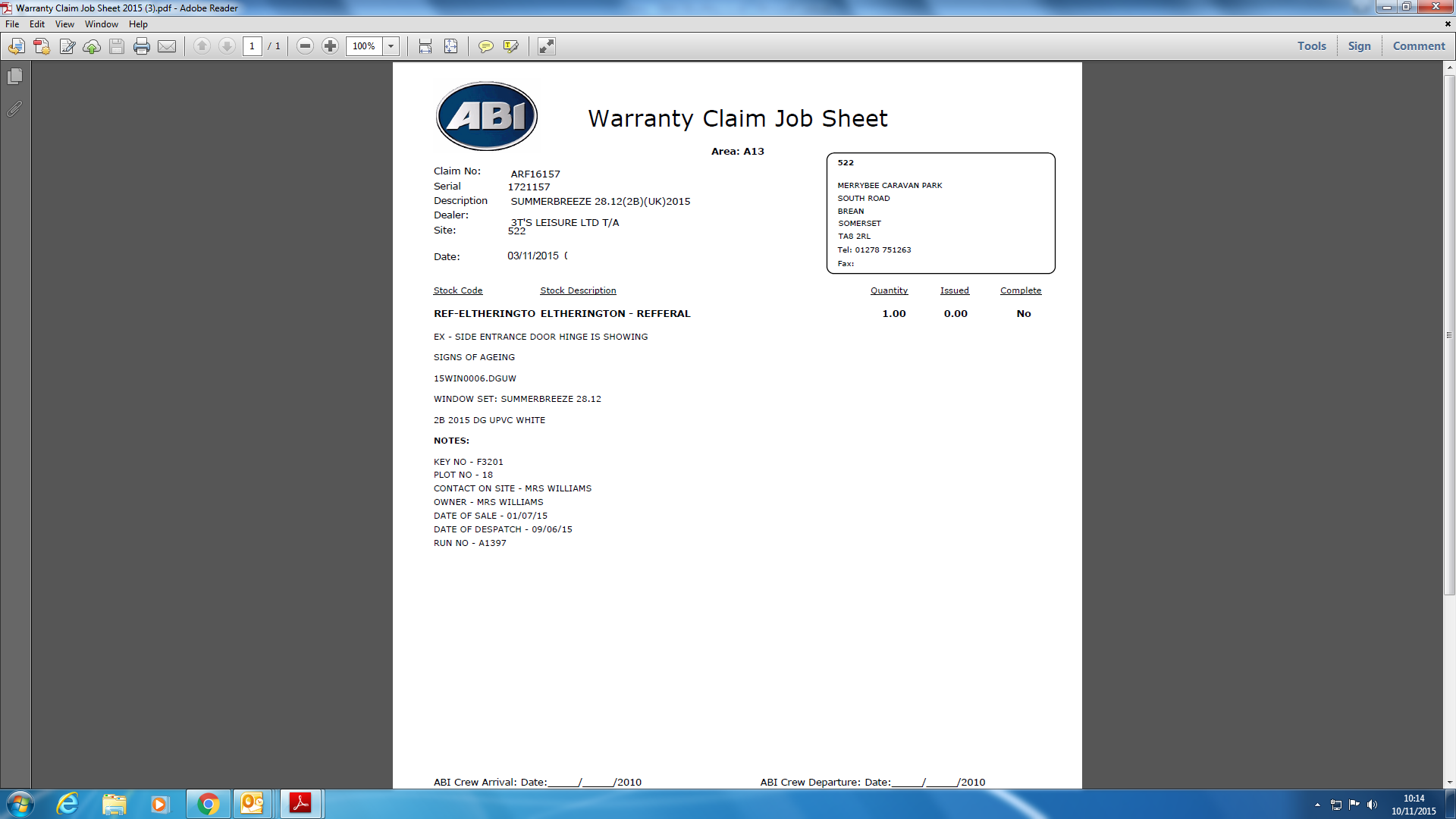Image resolution: width=1456 pixels, height=819 pixels.
Task: Add a sticky note comment
Action: pos(485,46)
